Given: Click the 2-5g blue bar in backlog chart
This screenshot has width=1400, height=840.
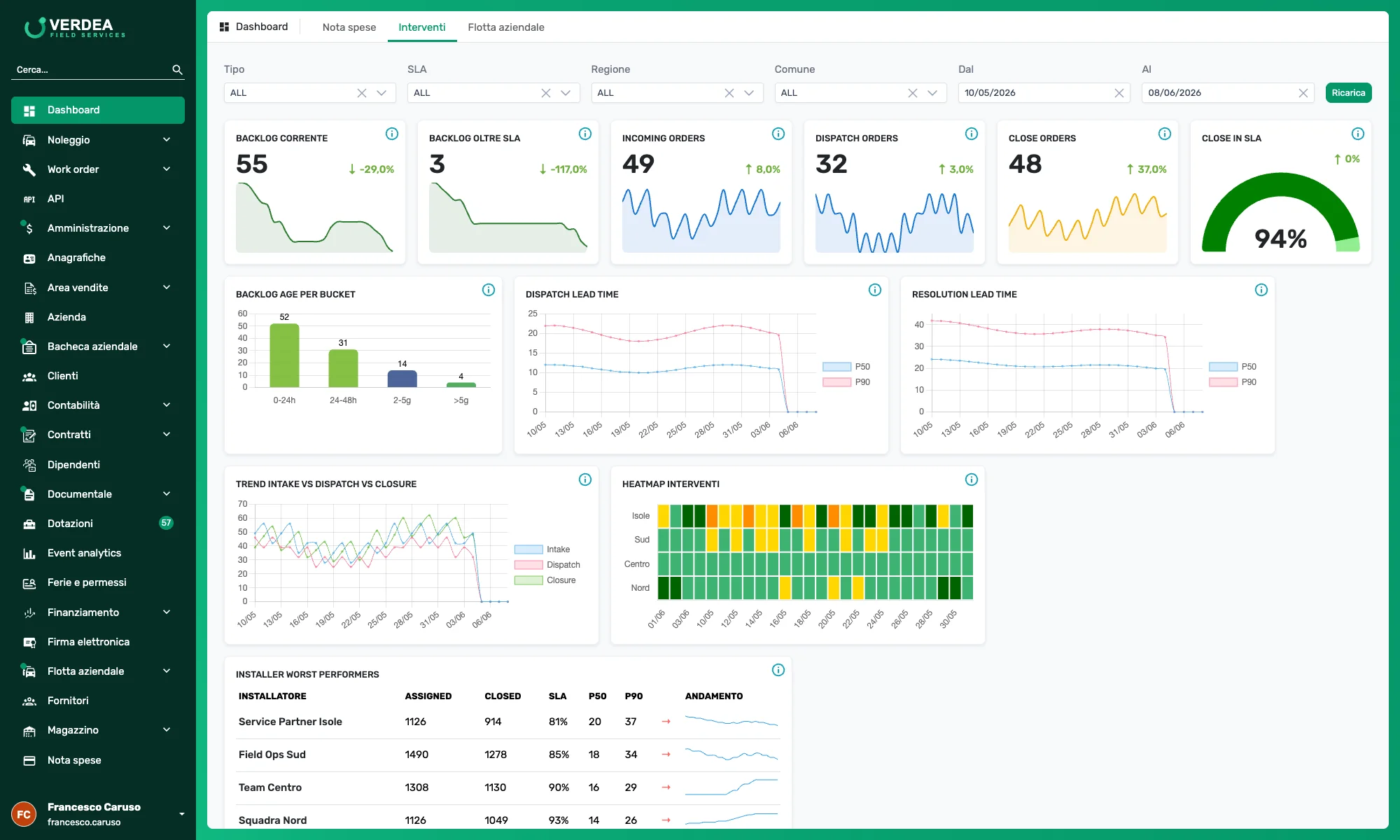Looking at the screenshot, I should (402, 379).
